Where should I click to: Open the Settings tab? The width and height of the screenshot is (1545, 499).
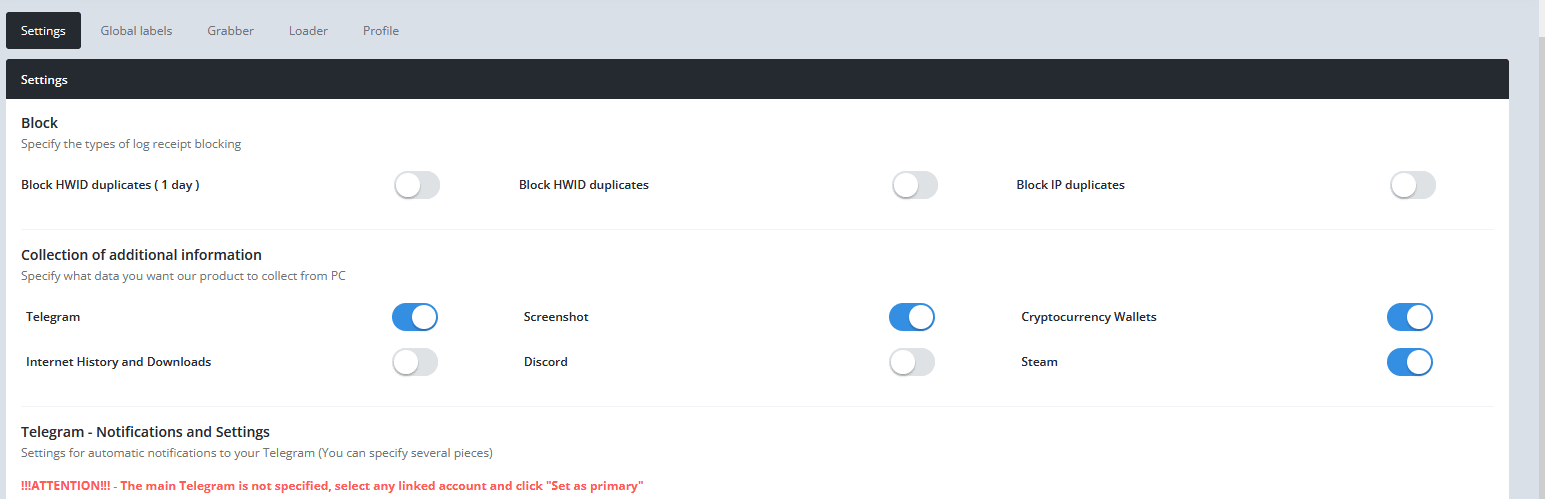(x=43, y=30)
